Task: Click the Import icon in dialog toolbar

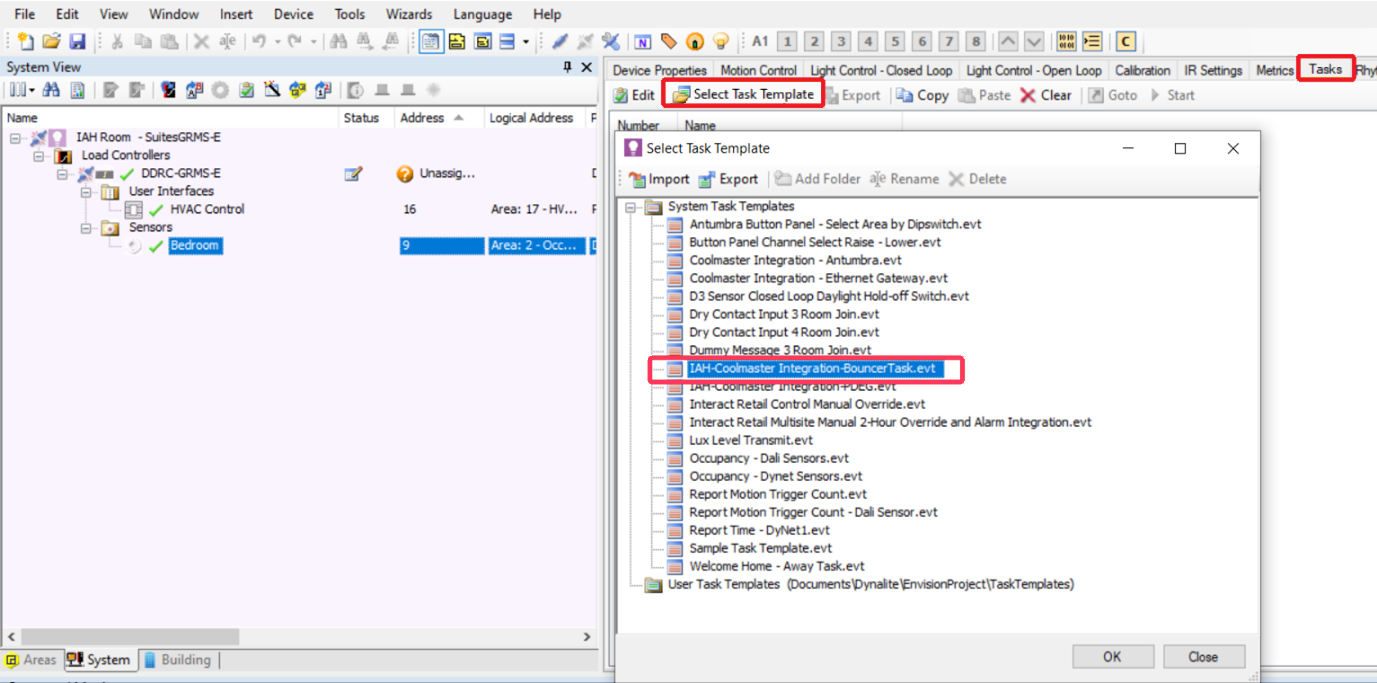Action: [x=659, y=179]
